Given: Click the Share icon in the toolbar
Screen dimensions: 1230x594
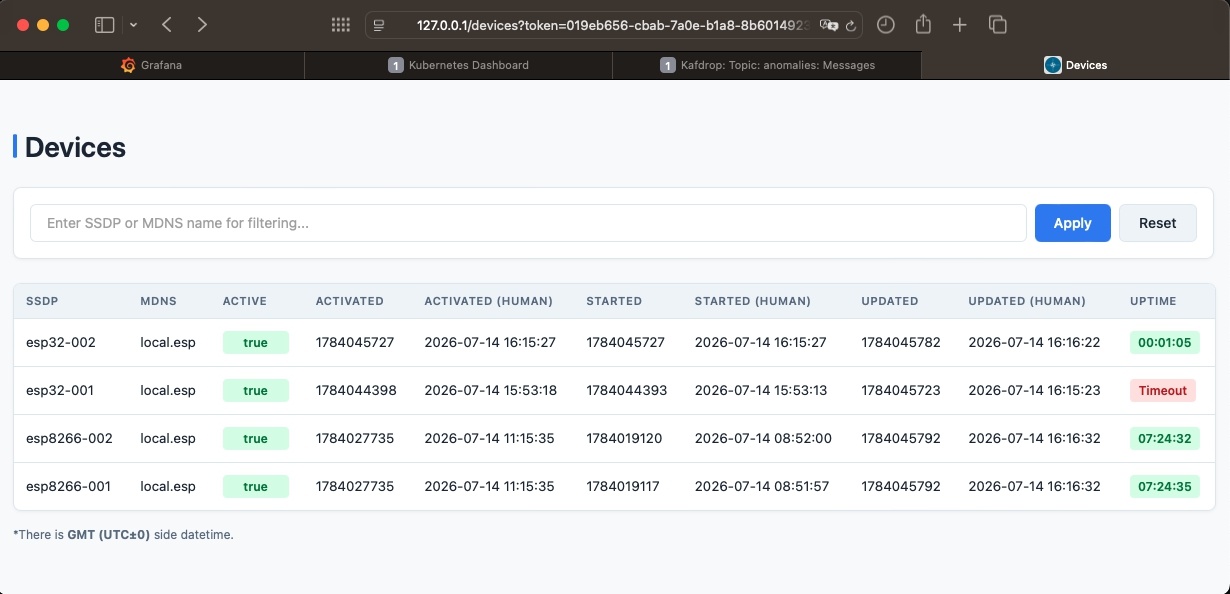Looking at the screenshot, I should pos(924,24).
